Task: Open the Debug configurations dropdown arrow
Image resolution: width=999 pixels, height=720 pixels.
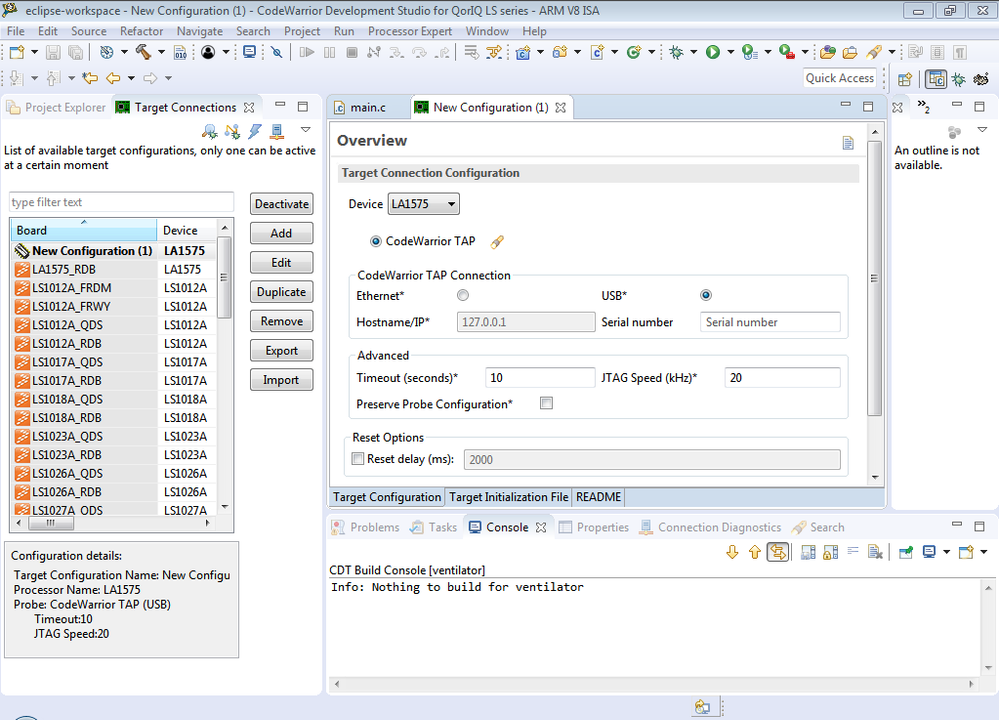Action: coord(694,52)
